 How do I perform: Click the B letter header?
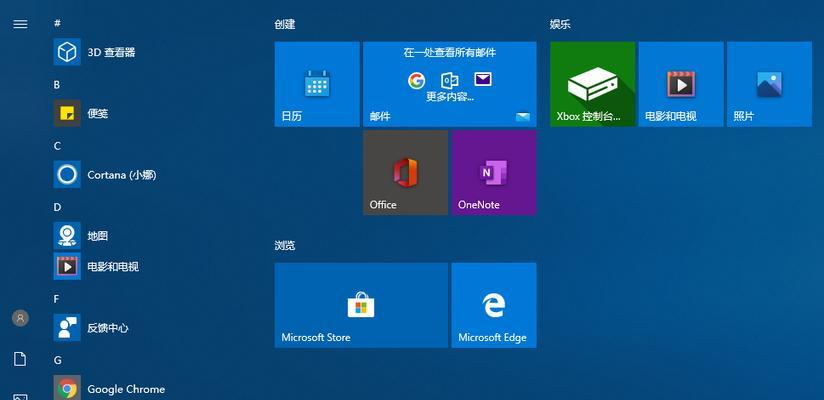[x=57, y=85]
